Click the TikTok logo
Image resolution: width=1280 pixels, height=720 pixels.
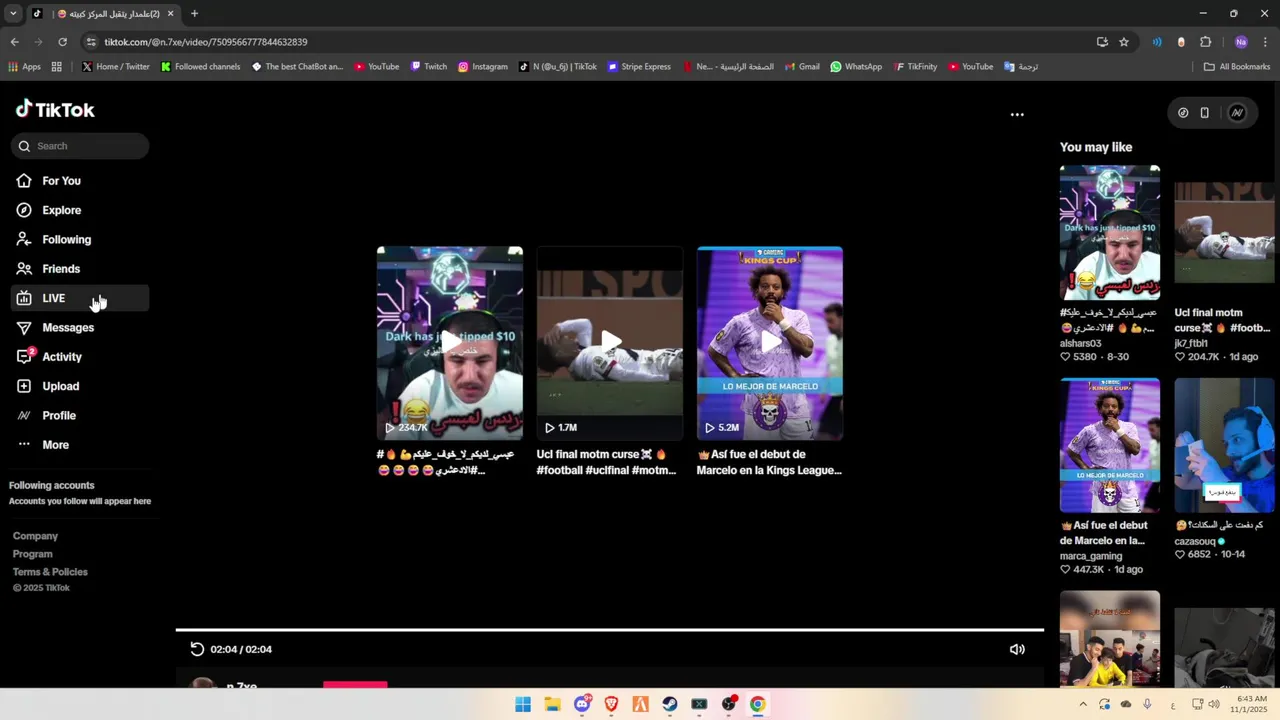point(55,109)
